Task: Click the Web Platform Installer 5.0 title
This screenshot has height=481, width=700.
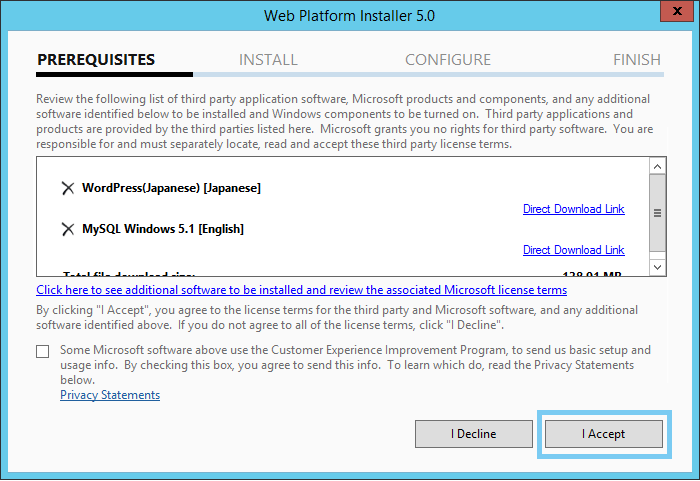Action: coord(349,16)
